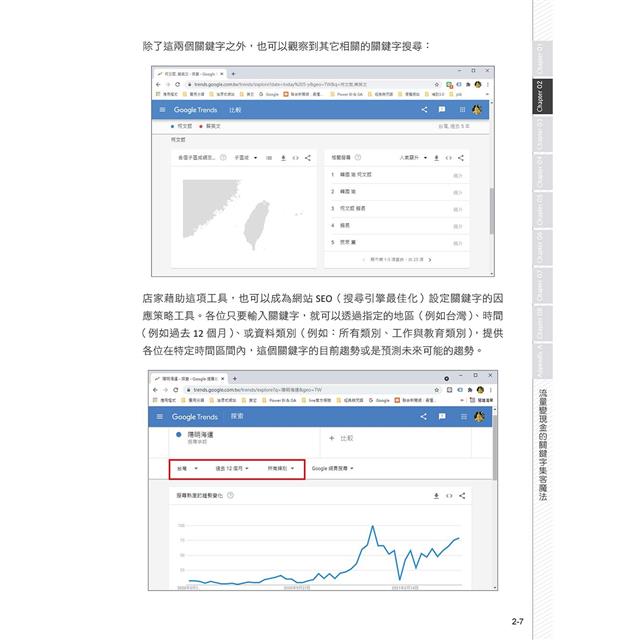This screenshot has height=640, width=640.
Task: Click the vertical scrollbar in the 探索 window
Action: point(495,447)
